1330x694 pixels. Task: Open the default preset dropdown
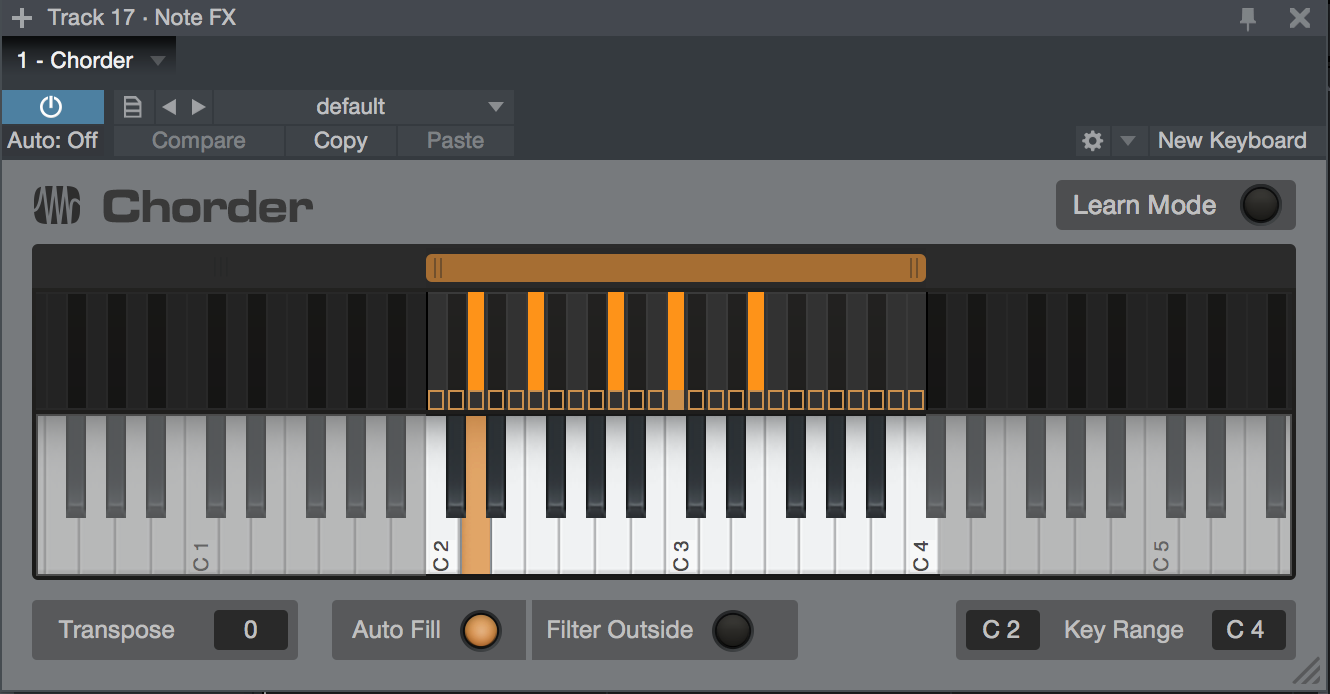[x=363, y=107]
